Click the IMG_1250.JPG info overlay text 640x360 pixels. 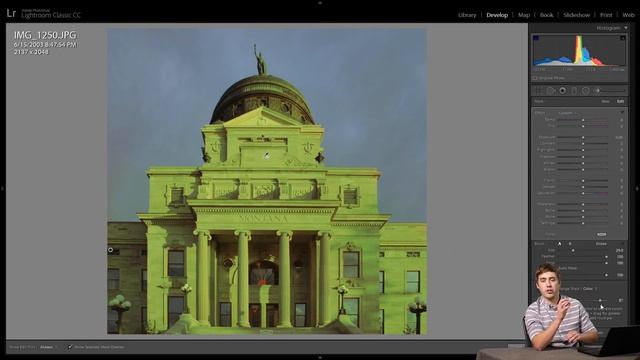point(45,35)
